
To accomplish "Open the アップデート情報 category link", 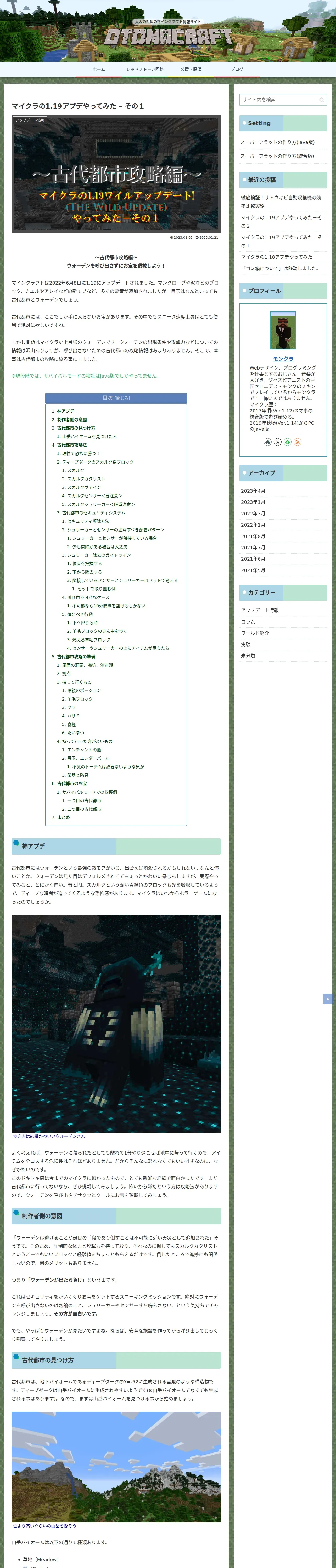I will (x=260, y=610).
